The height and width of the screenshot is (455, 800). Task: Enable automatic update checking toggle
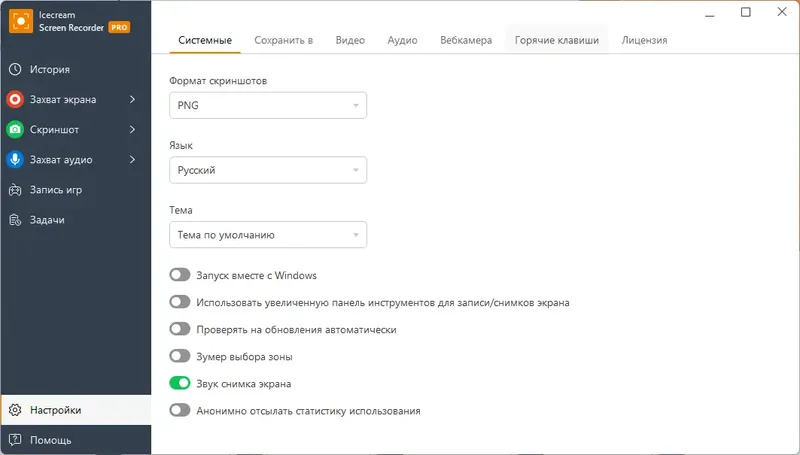pyautogui.click(x=180, y=329)
